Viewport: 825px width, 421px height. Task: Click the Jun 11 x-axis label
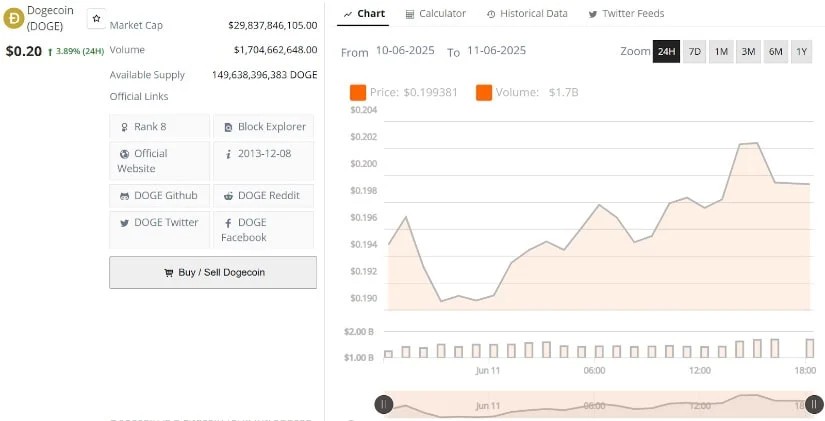488,370
